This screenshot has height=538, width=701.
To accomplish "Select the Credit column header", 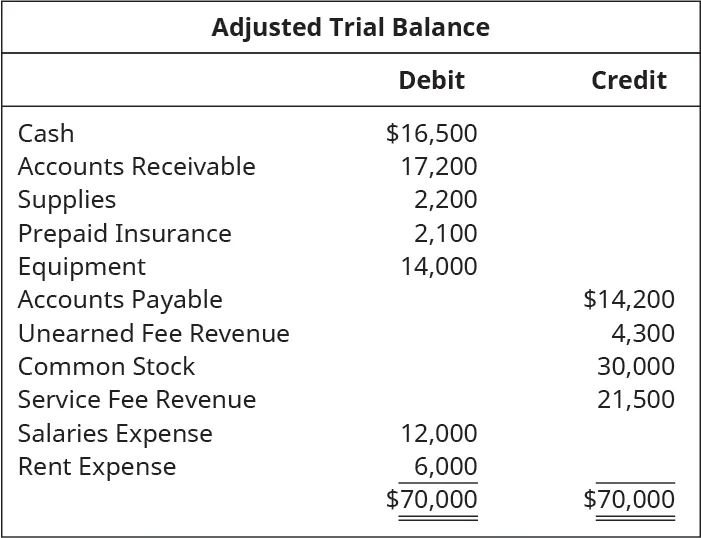I will [628, 80].
